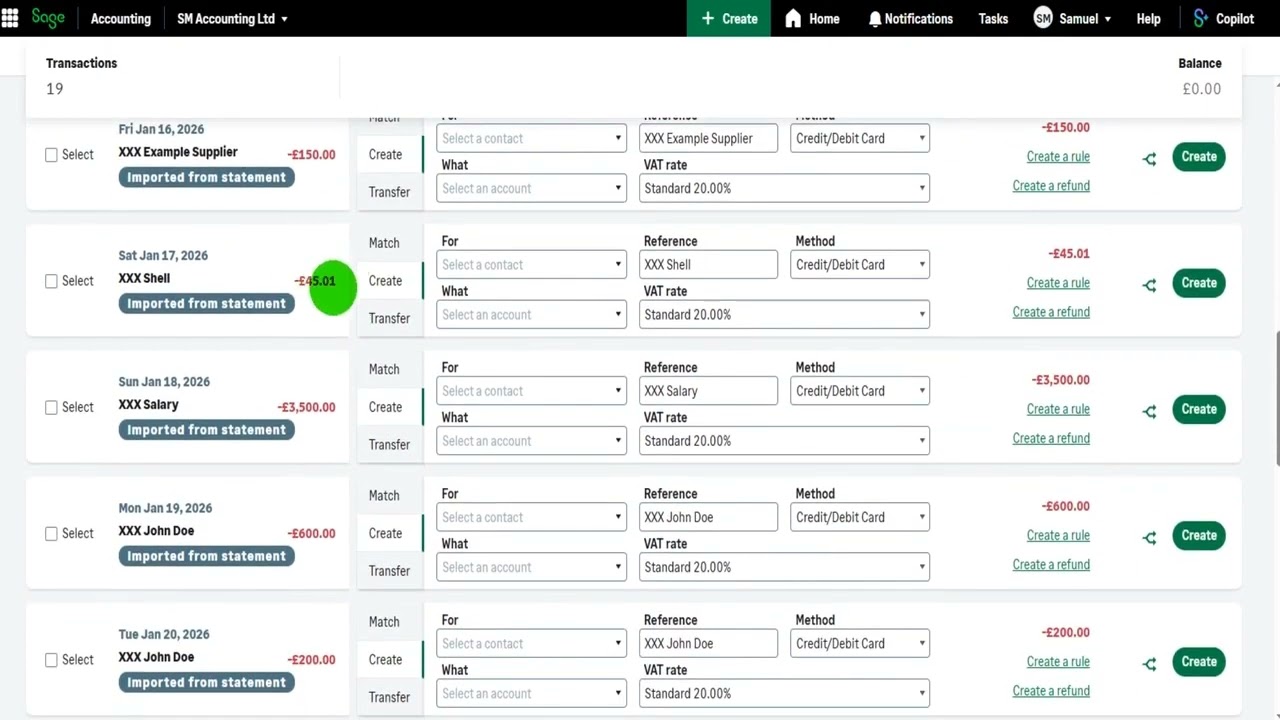
Task: Click the Sat Jan 17, 2026 date
Action: tap(163, 255)
